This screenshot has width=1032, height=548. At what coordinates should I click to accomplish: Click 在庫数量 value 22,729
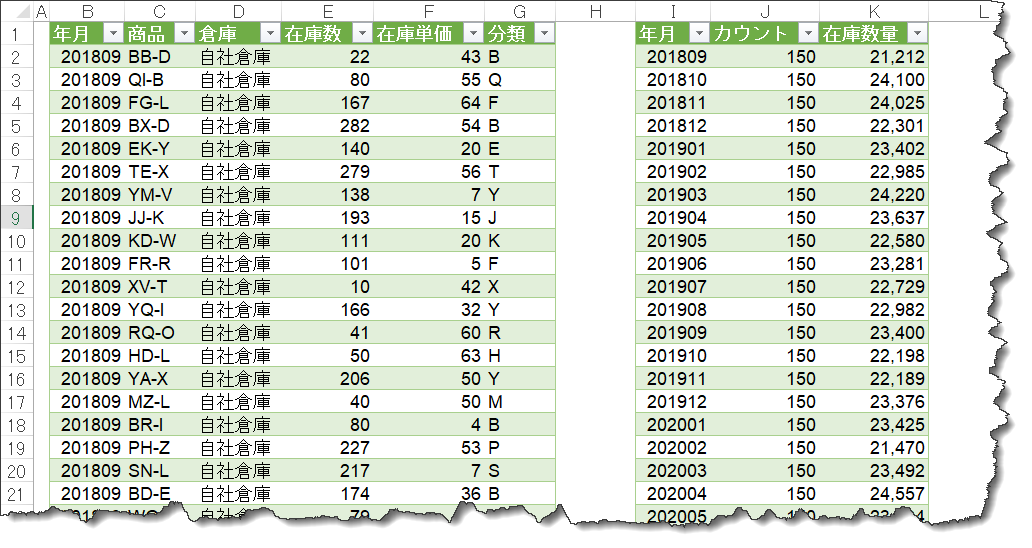[873, 287]
